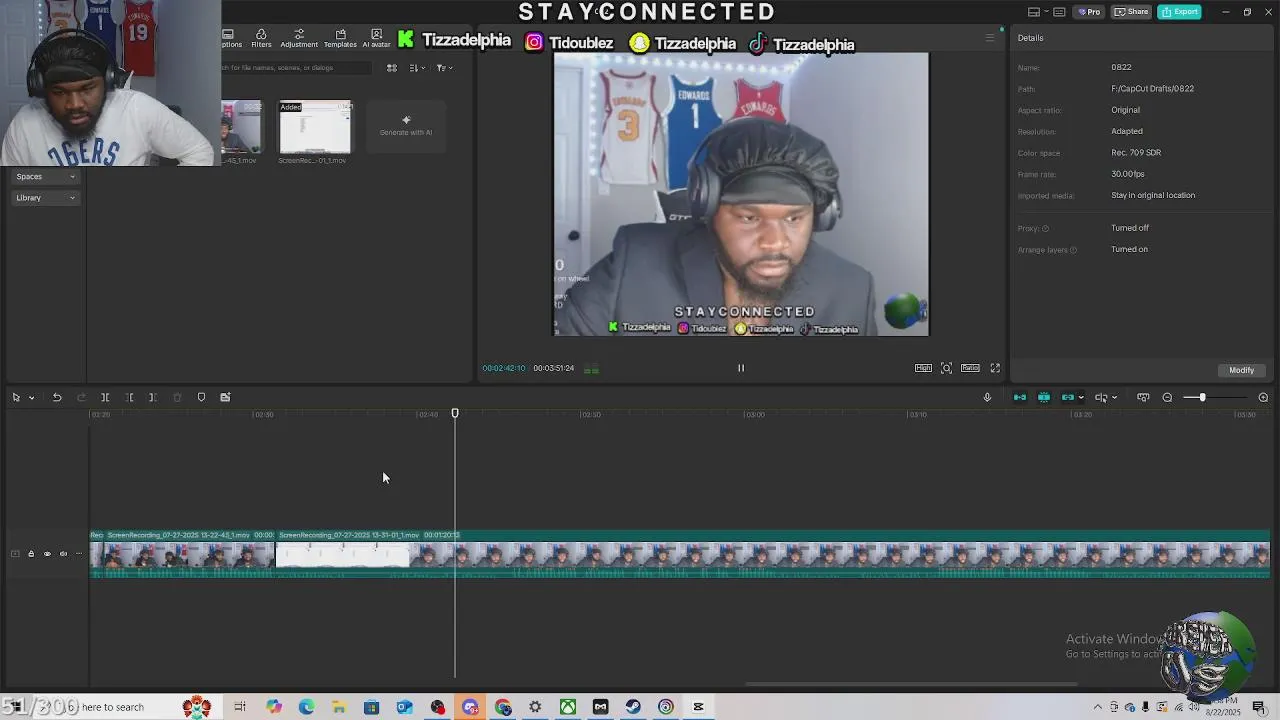Click the horizontal timeline scrollbar
The height and width of the screenshot is (720, 1280).
point(912,684)
